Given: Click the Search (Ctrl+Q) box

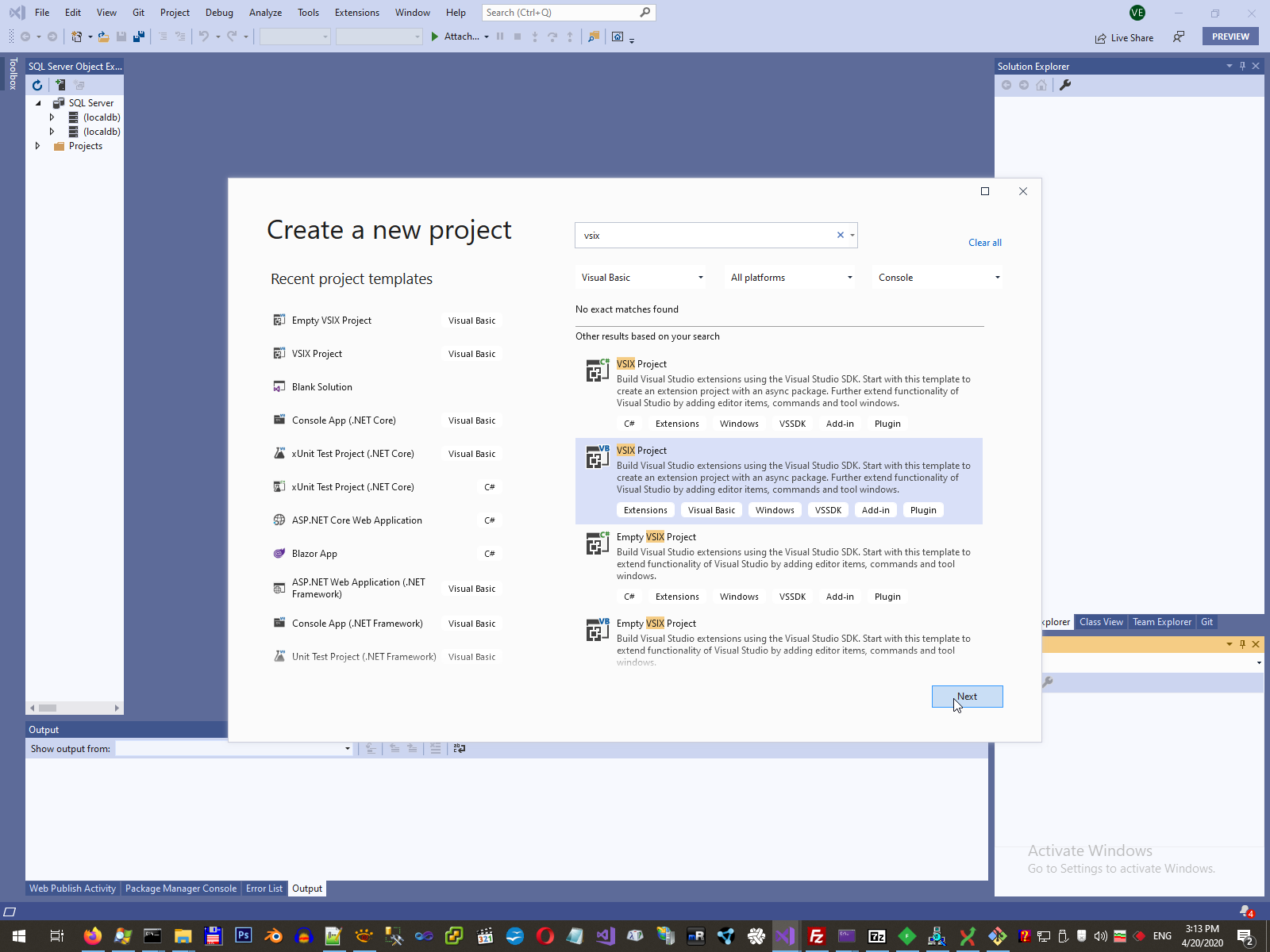Looking at the screenshot, I should click(x=568, y=13).
